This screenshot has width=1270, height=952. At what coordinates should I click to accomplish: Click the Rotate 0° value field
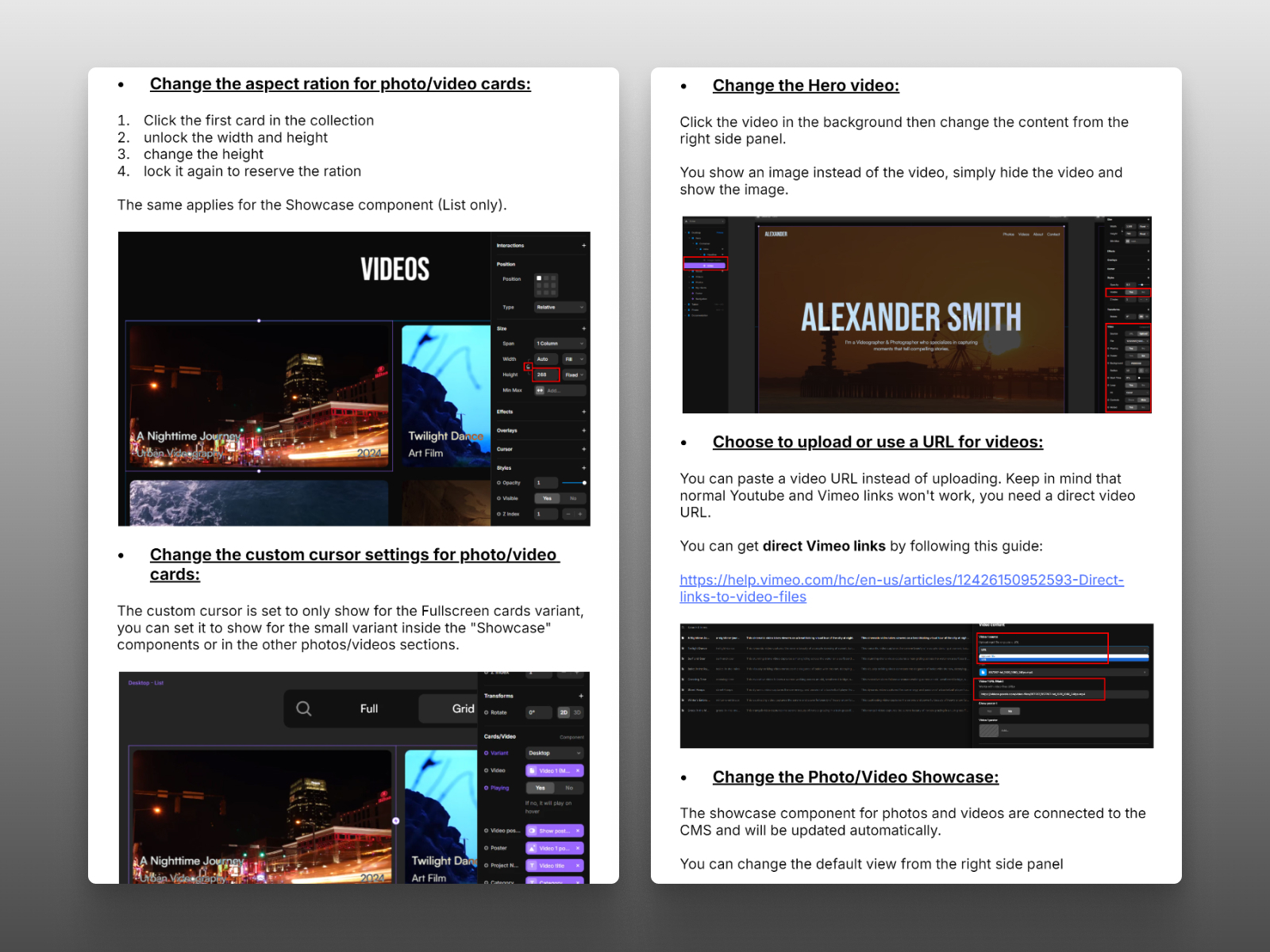coord(540,712)
